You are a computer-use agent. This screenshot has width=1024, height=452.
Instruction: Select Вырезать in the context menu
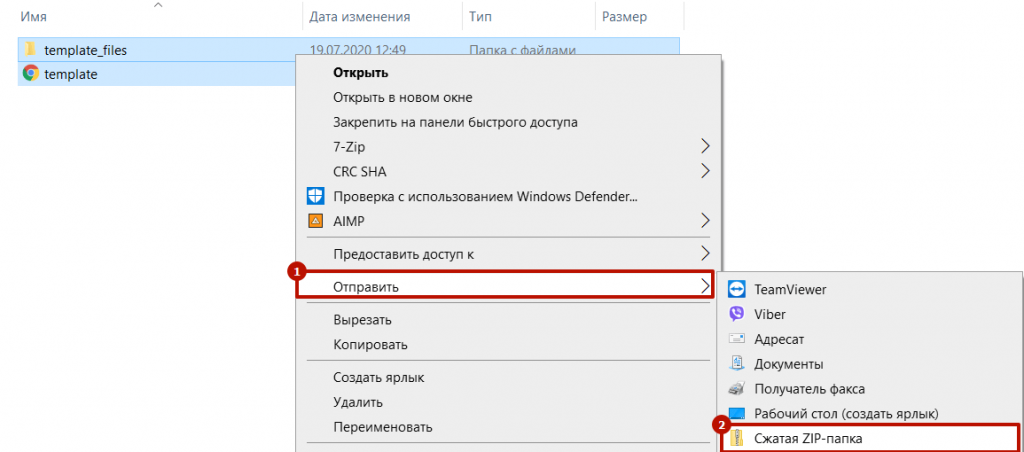coord(362,320)
